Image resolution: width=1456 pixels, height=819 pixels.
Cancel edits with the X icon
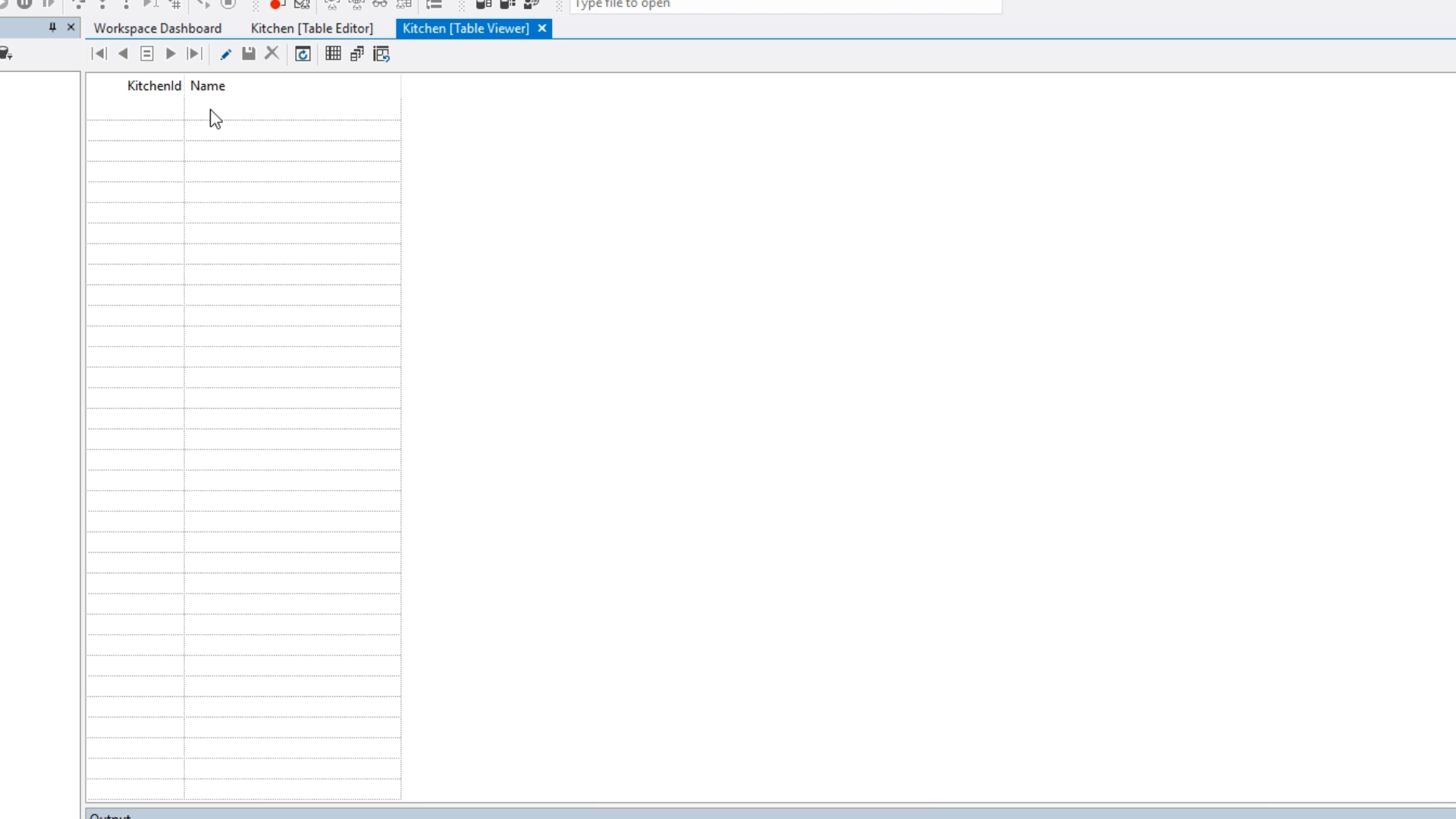[272, 54]
